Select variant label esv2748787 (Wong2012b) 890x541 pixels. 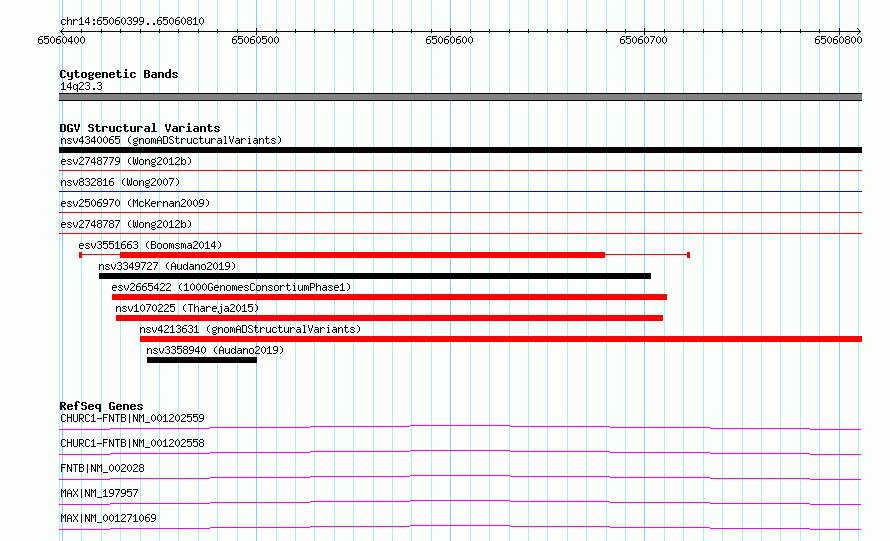pyautogui.click(x=126, y=224)
